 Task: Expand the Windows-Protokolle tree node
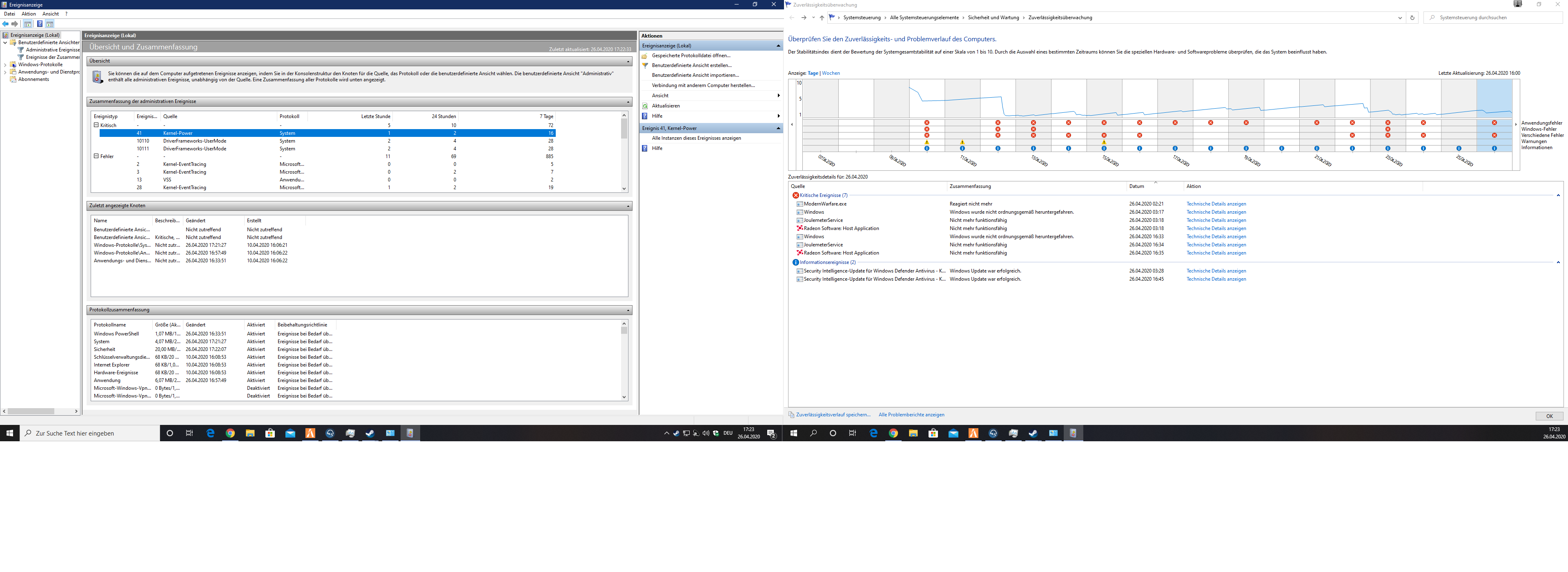coord(5,65)
